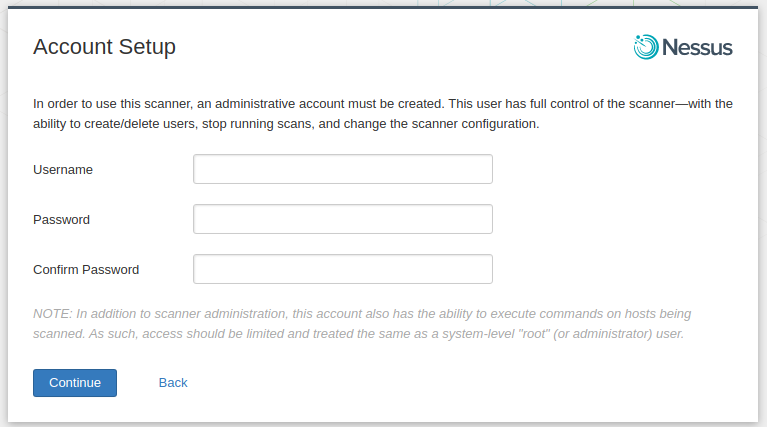
Task: Click "scanner configuration" in the description
Action: tap(470, 125)
